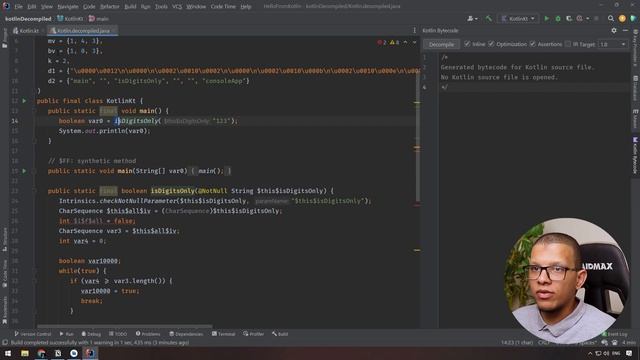Viewport: 640px width, 360px height.
Task: Open the Profiler tool window
Action: point(253,334)
